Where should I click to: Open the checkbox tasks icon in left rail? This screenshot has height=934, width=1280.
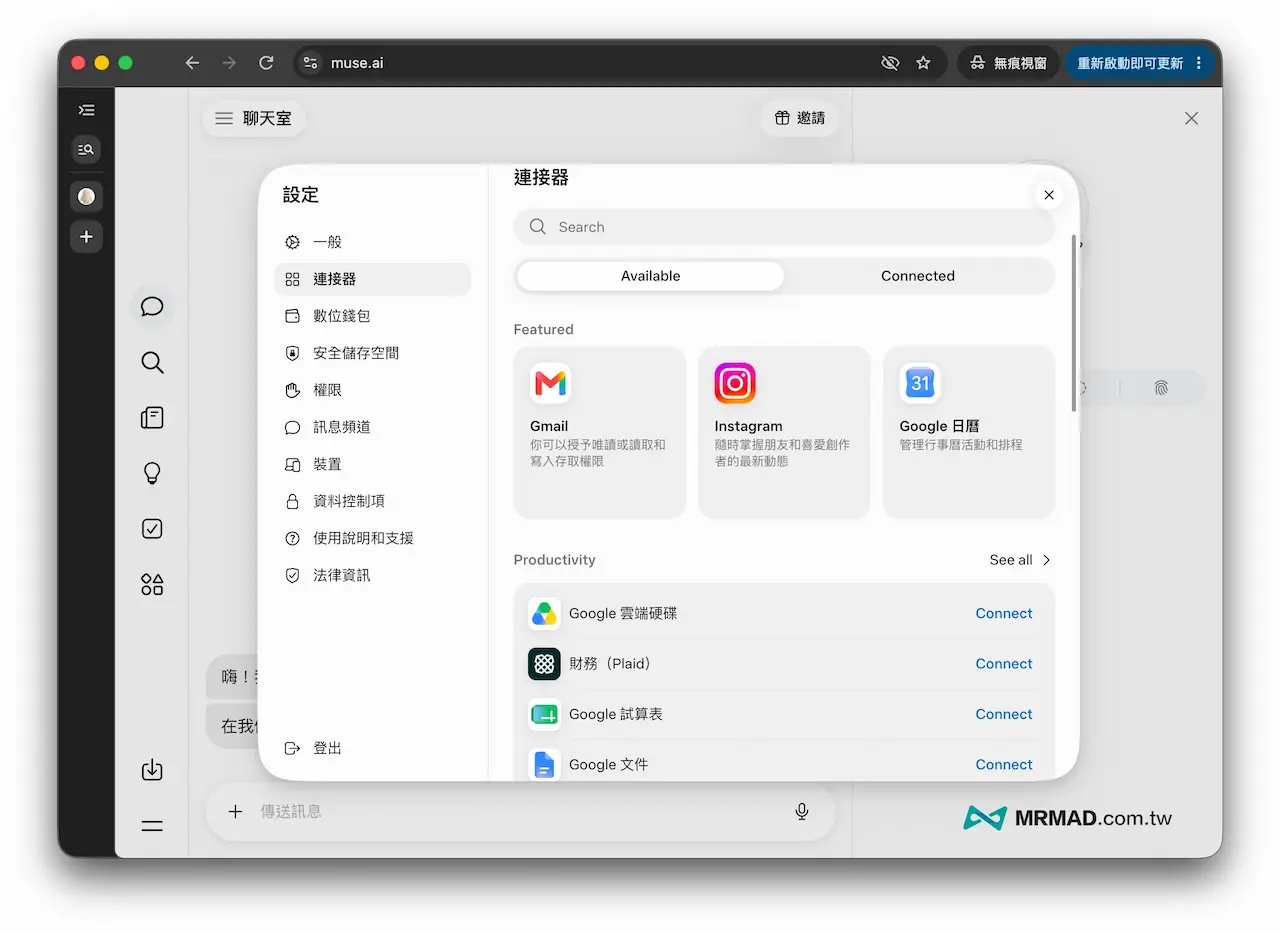tap(152, 529)
